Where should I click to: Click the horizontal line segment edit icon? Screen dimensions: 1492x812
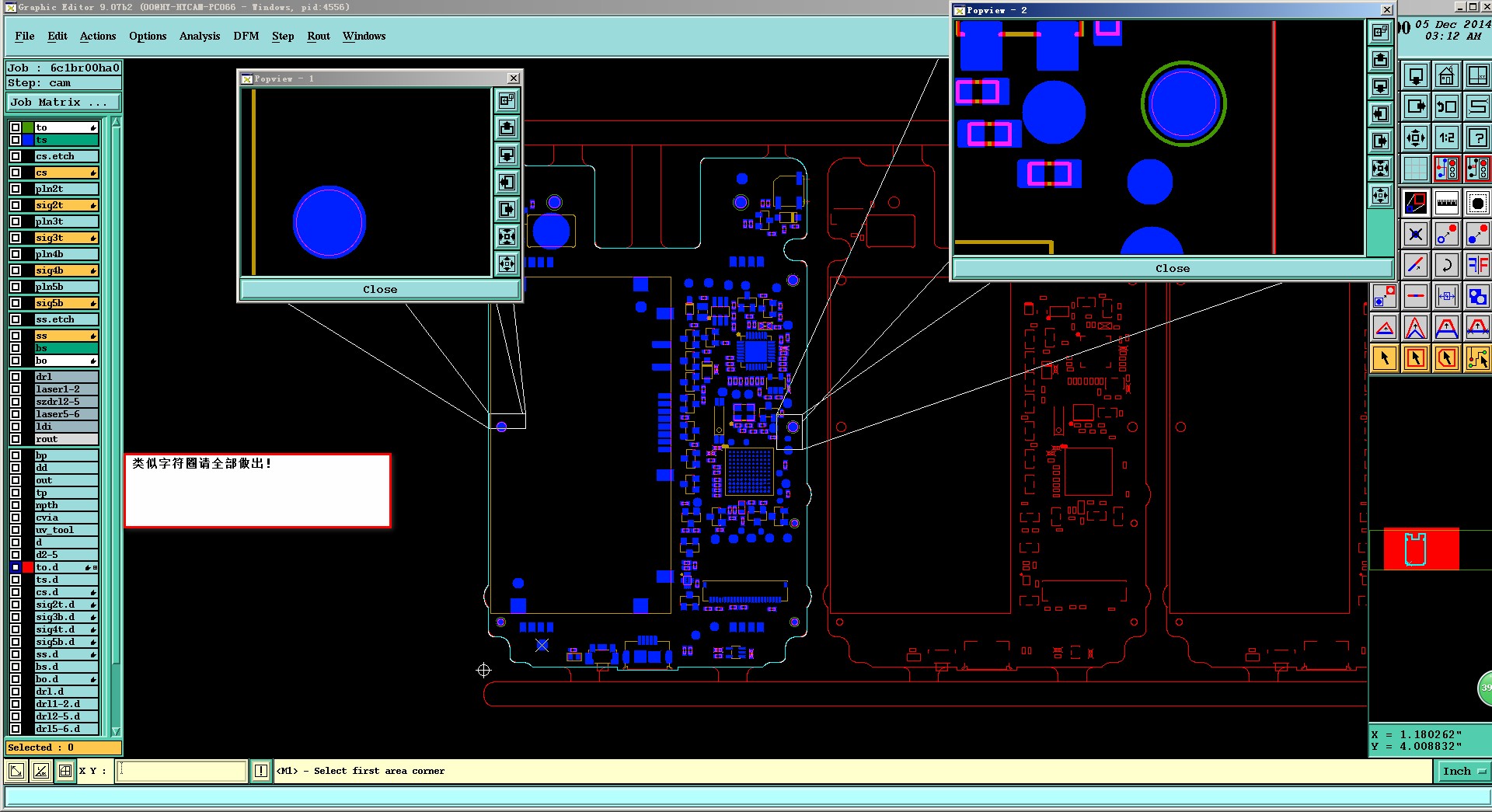click(x=1416, y=296)
